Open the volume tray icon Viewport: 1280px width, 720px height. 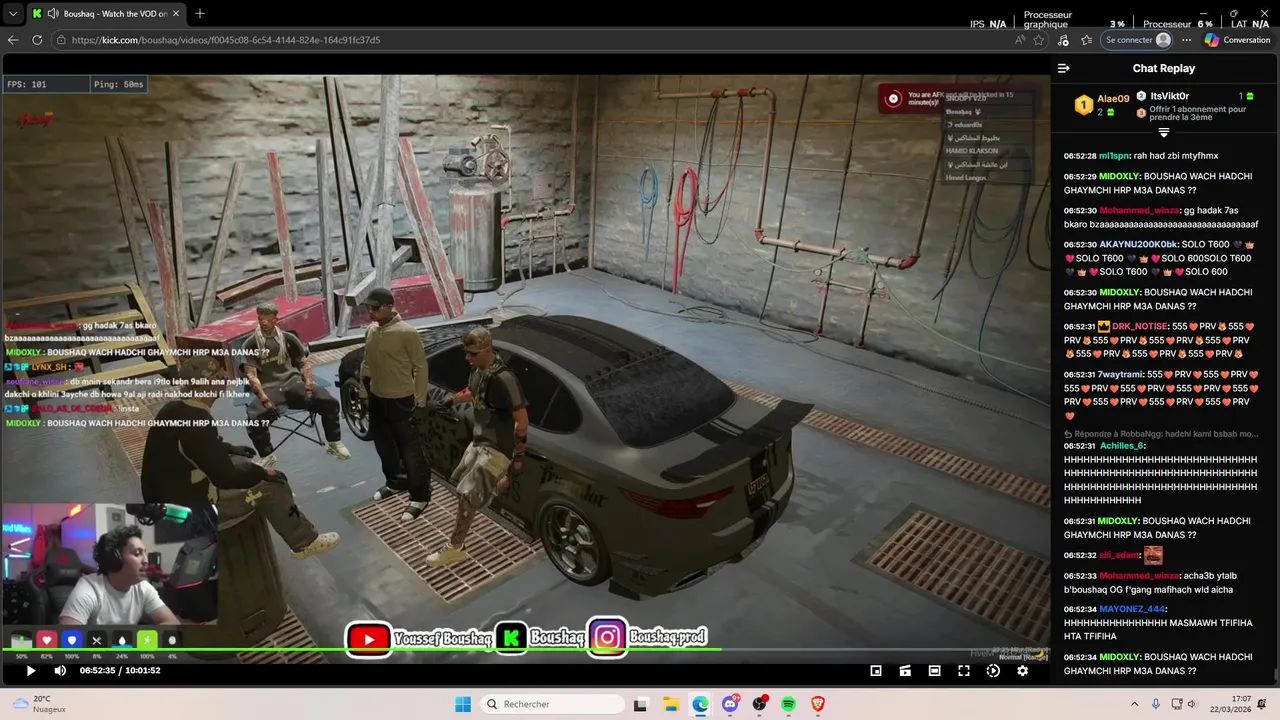(x=1193, y=704)
